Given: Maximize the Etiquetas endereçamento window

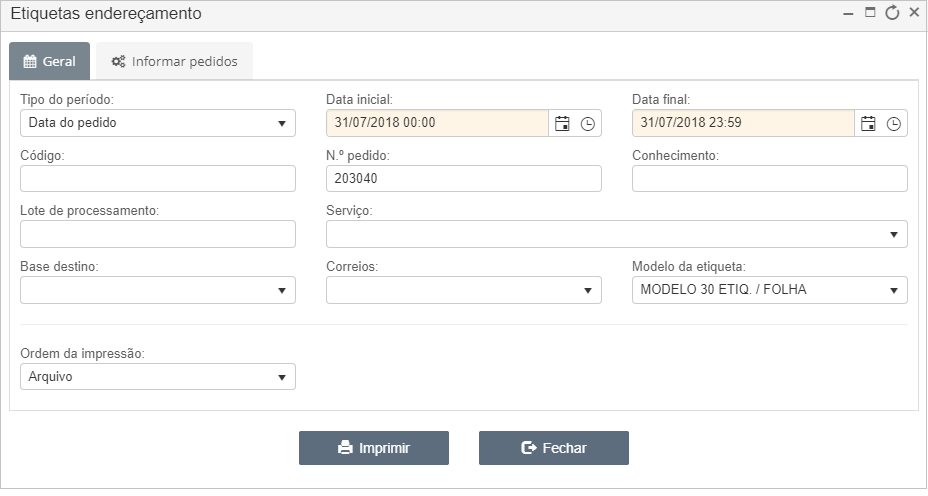Looking at the screenshot, I should (x=870, y=12).
